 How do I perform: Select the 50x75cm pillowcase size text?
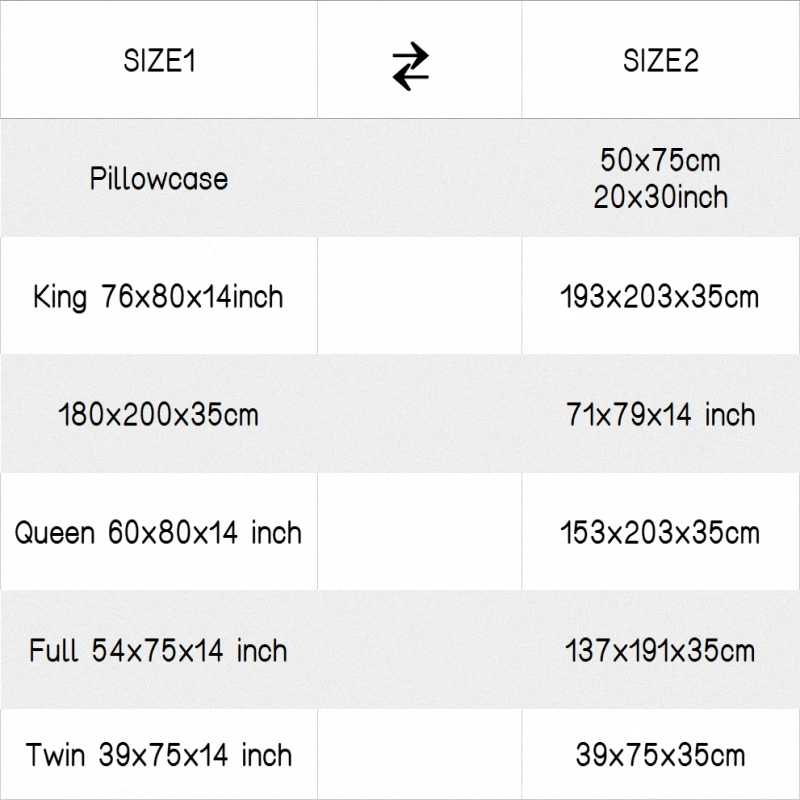660,160
